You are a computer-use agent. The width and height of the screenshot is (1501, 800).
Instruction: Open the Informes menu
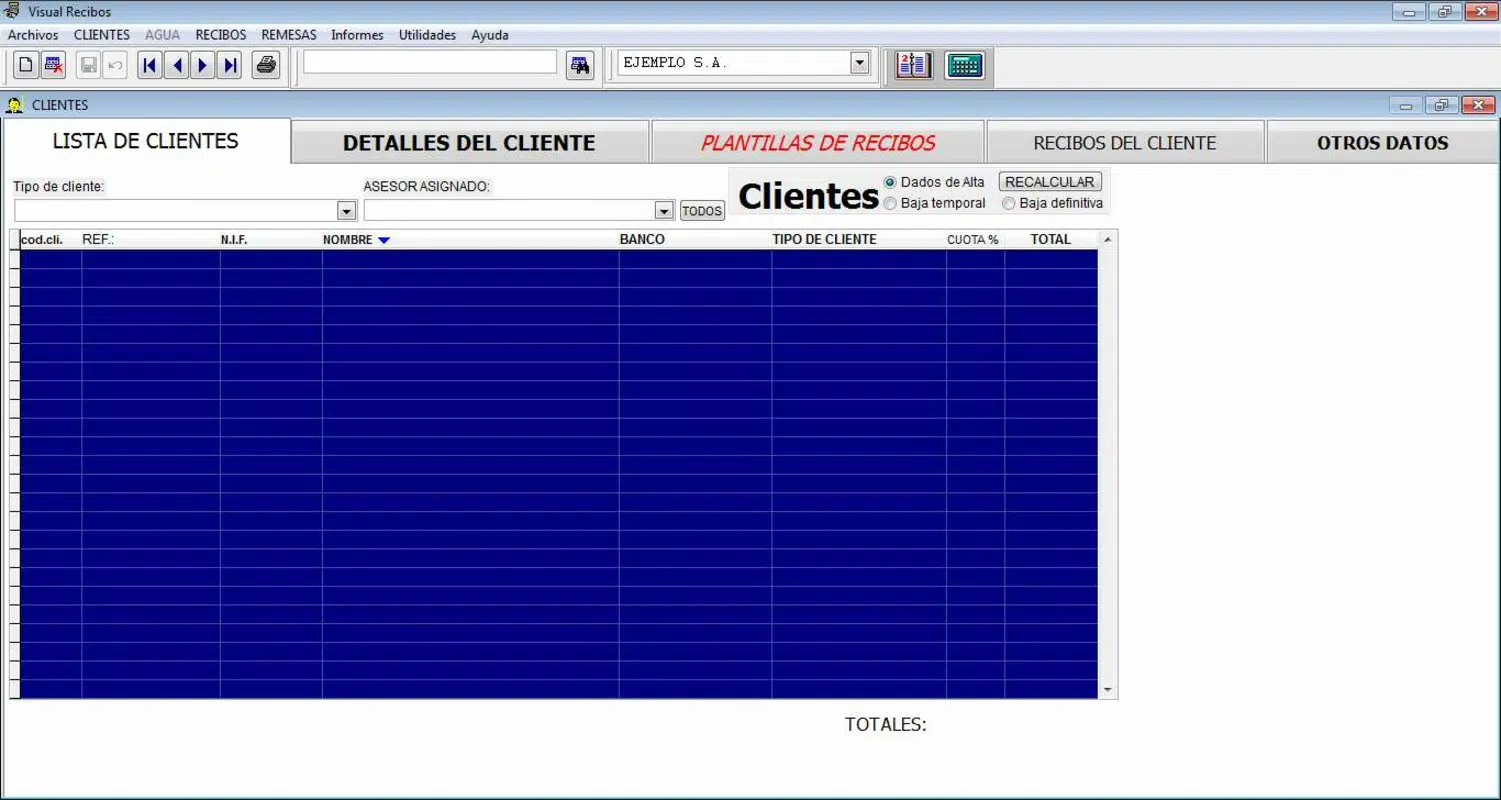(357, 35)
